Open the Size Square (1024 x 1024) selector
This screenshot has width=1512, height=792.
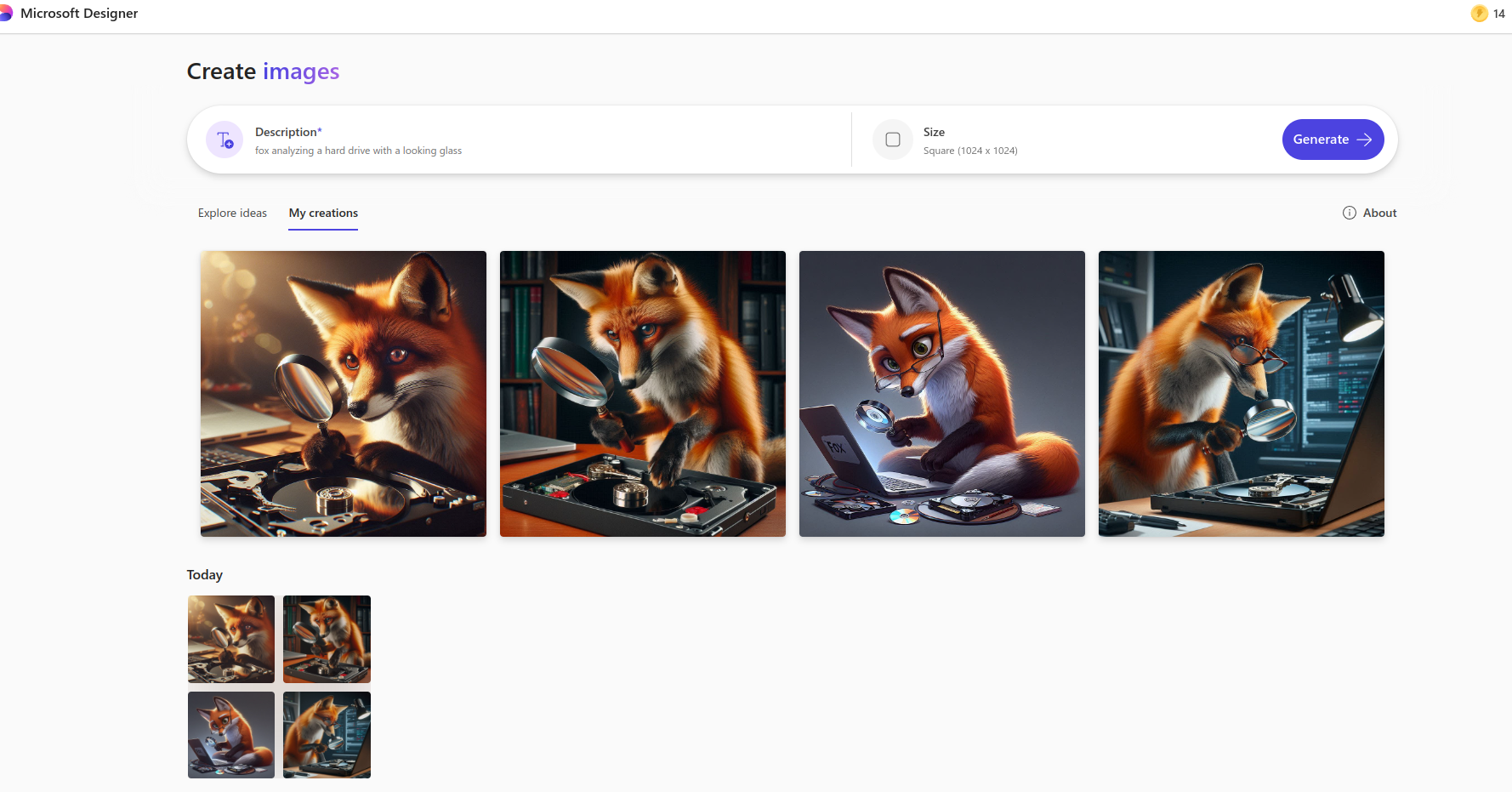point(969,140)
